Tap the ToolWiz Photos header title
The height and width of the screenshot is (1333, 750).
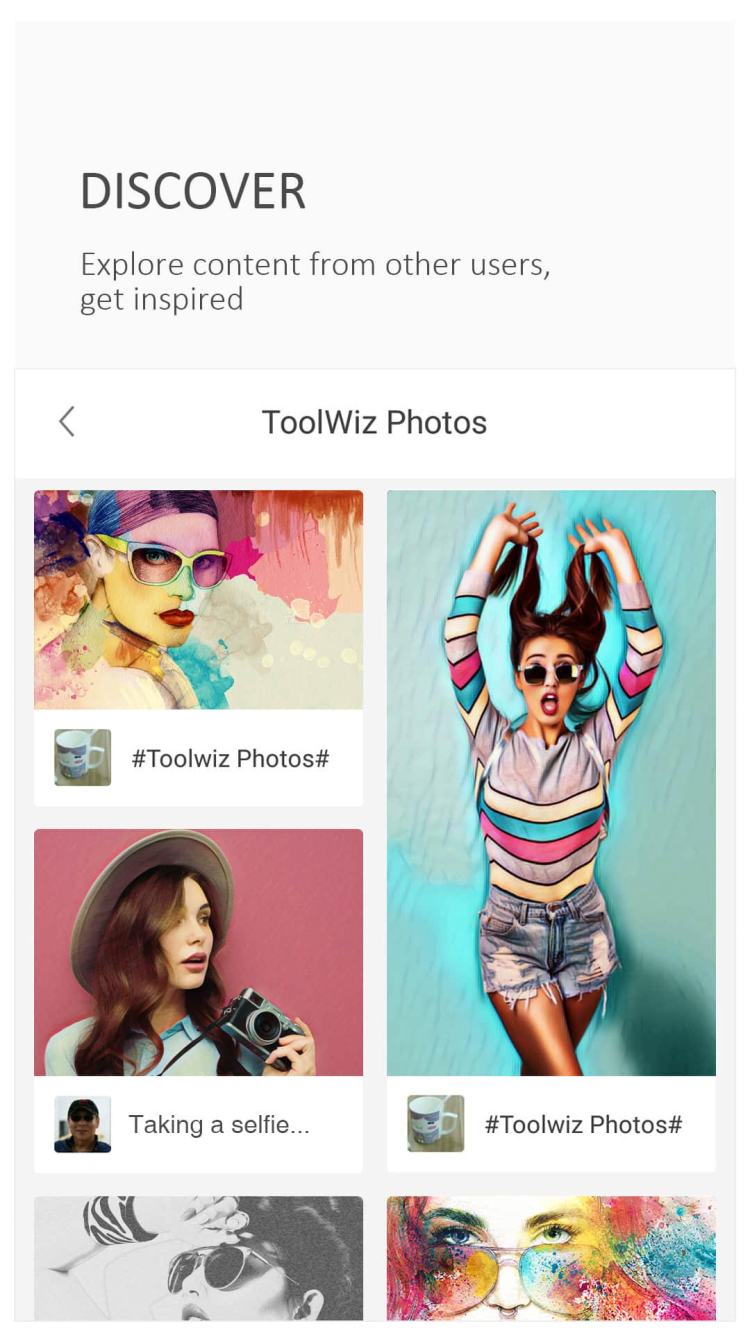[374, 423]
